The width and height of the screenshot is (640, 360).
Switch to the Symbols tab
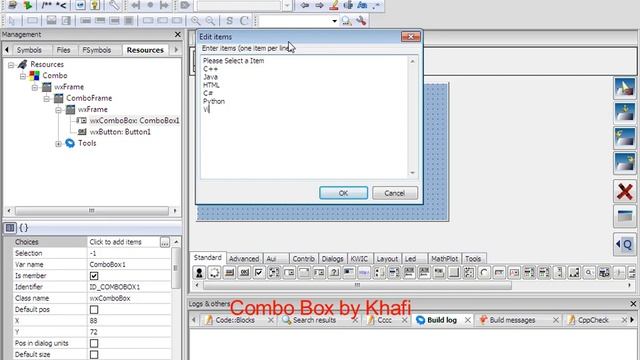click(29, 50)
